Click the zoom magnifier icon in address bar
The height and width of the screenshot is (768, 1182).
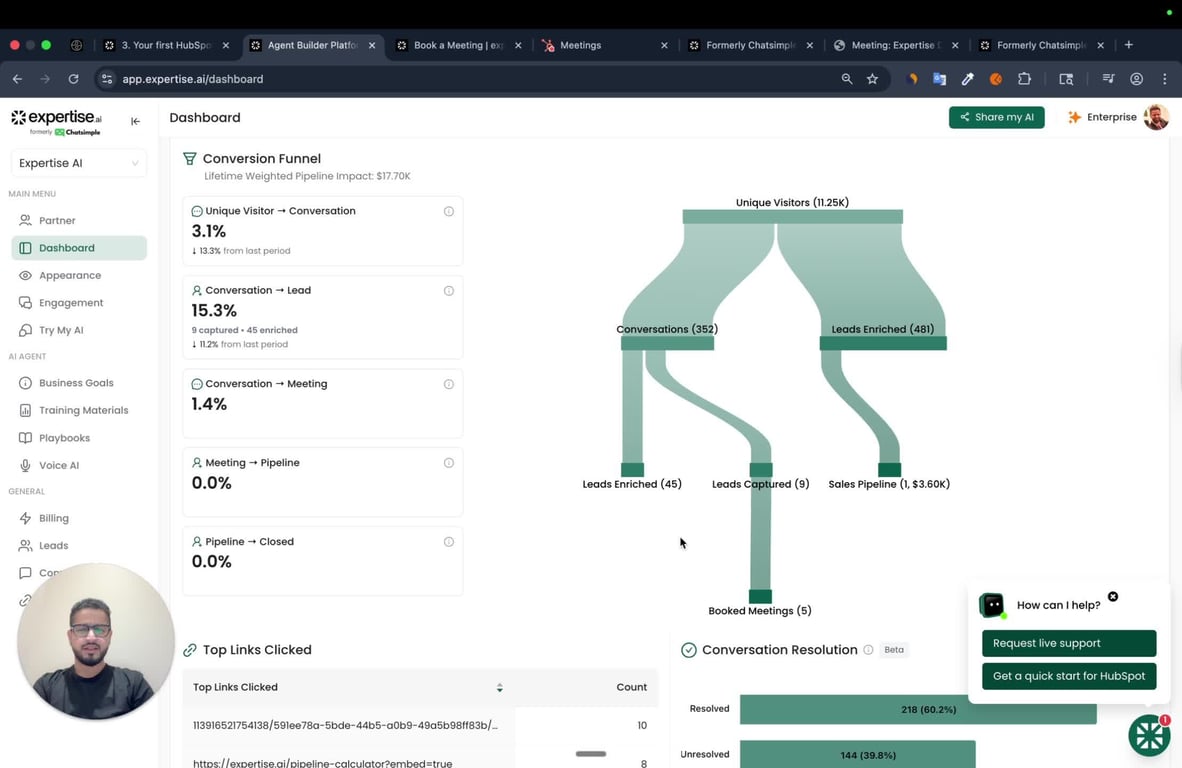(x=847, y=79)
